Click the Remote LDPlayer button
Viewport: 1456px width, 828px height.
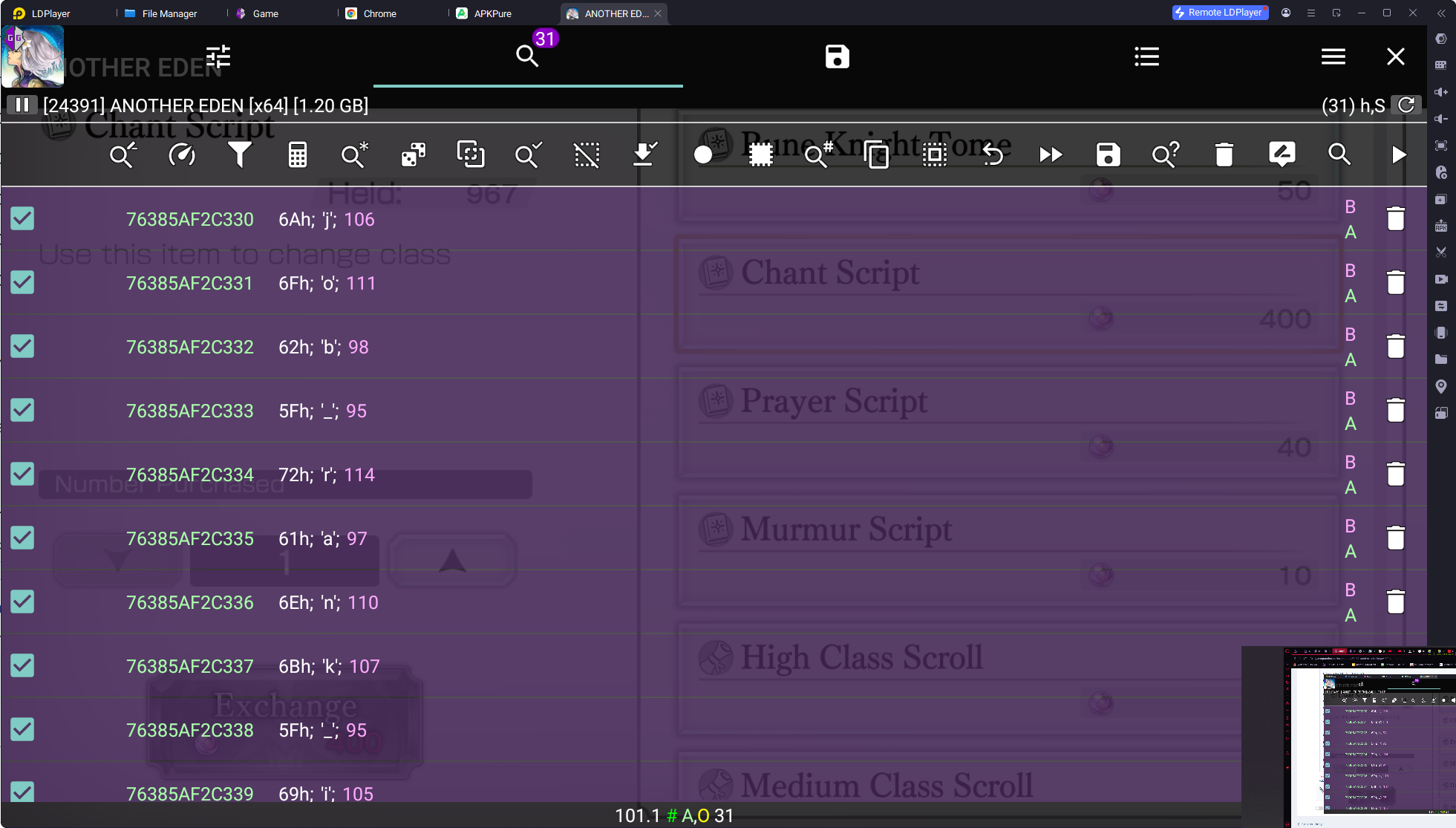coord(1220,13)
